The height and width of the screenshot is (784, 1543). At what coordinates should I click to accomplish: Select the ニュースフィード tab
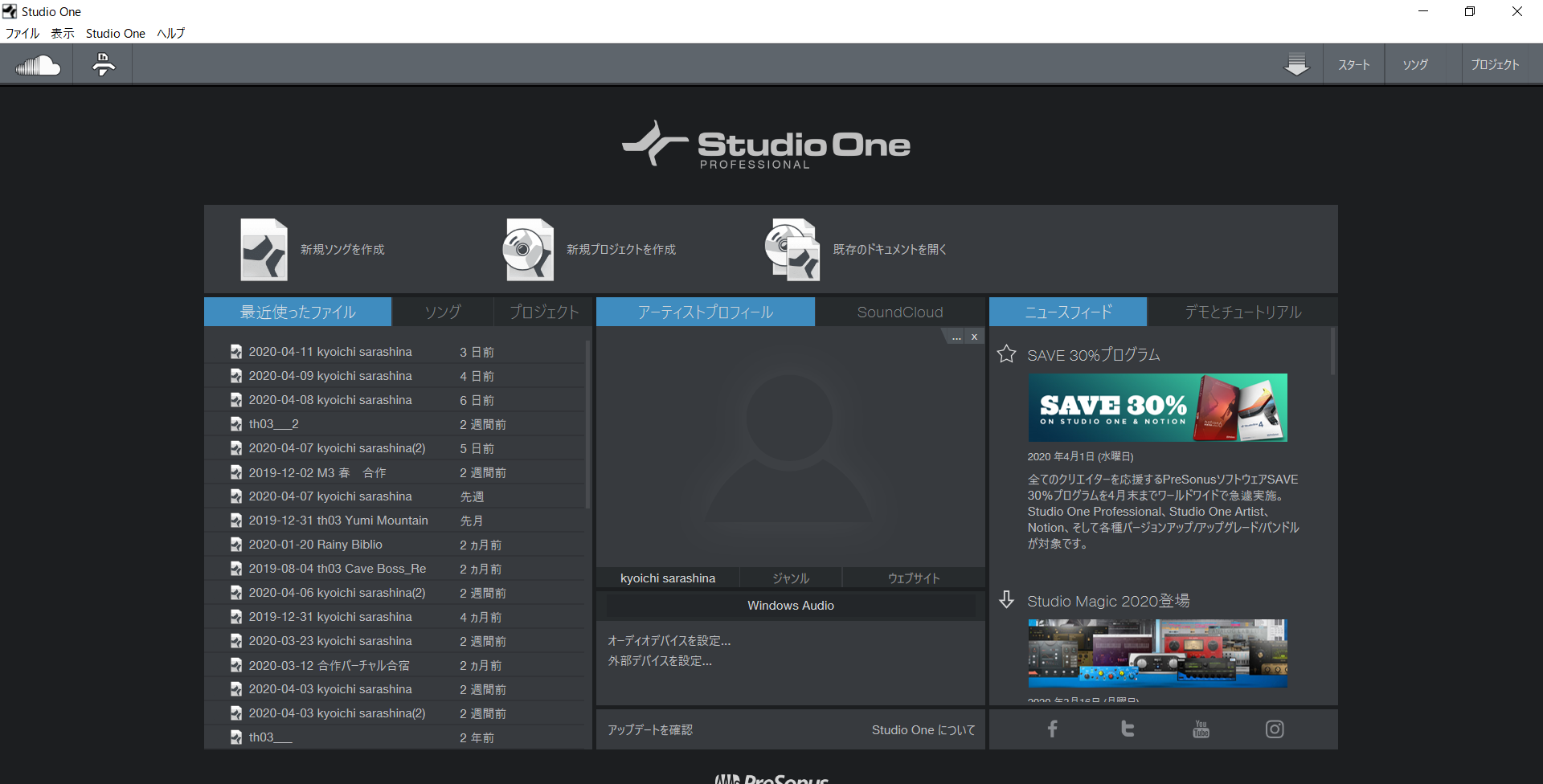1068,312
